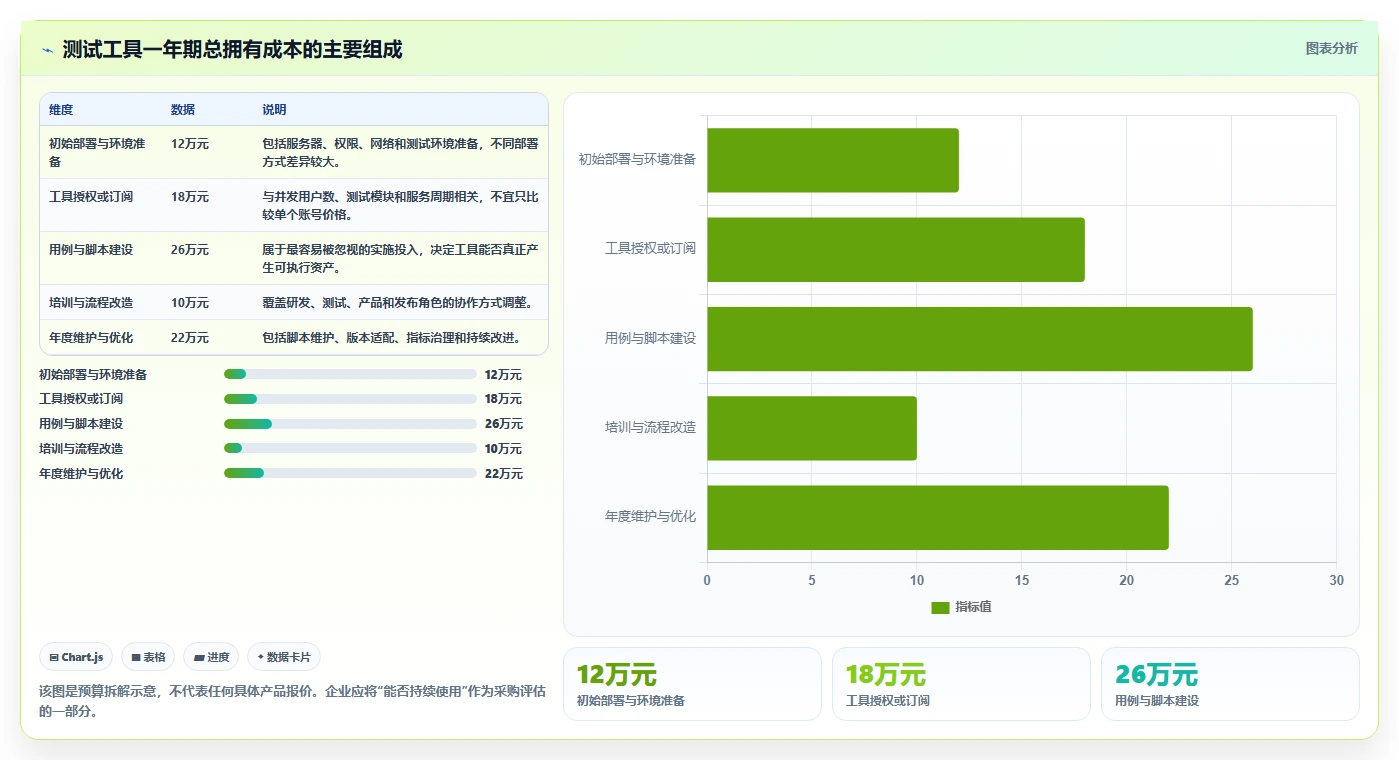1399x760 pixels.
Task: Click the 用例与脚本建设 progress bar
Action: pos(350,424)
